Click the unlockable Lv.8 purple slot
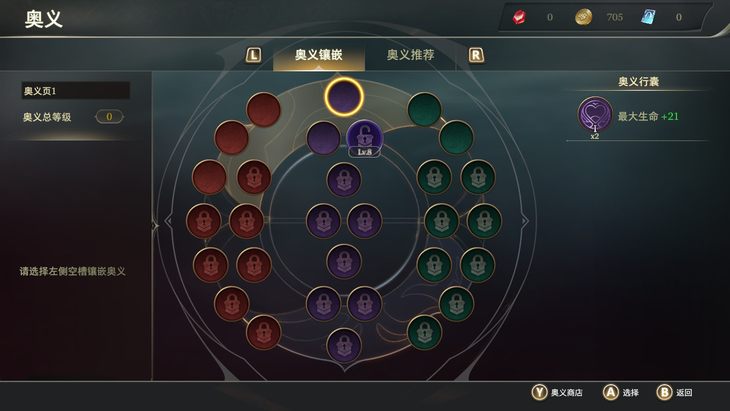This screenshot has width=730, height=411. pyautogui.click(x=364, y=138)
